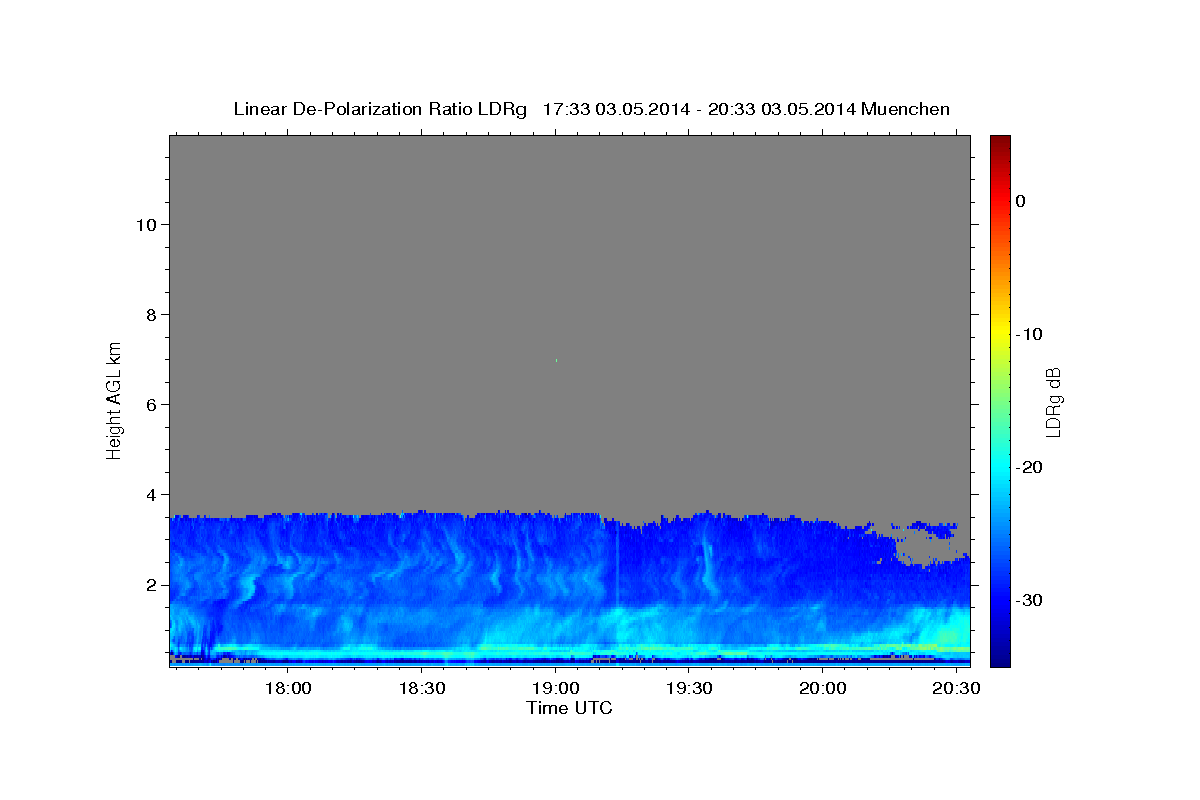Click the height label 4
The height and width of the screenshot is (800, 1200).
(x=149, y=494)
